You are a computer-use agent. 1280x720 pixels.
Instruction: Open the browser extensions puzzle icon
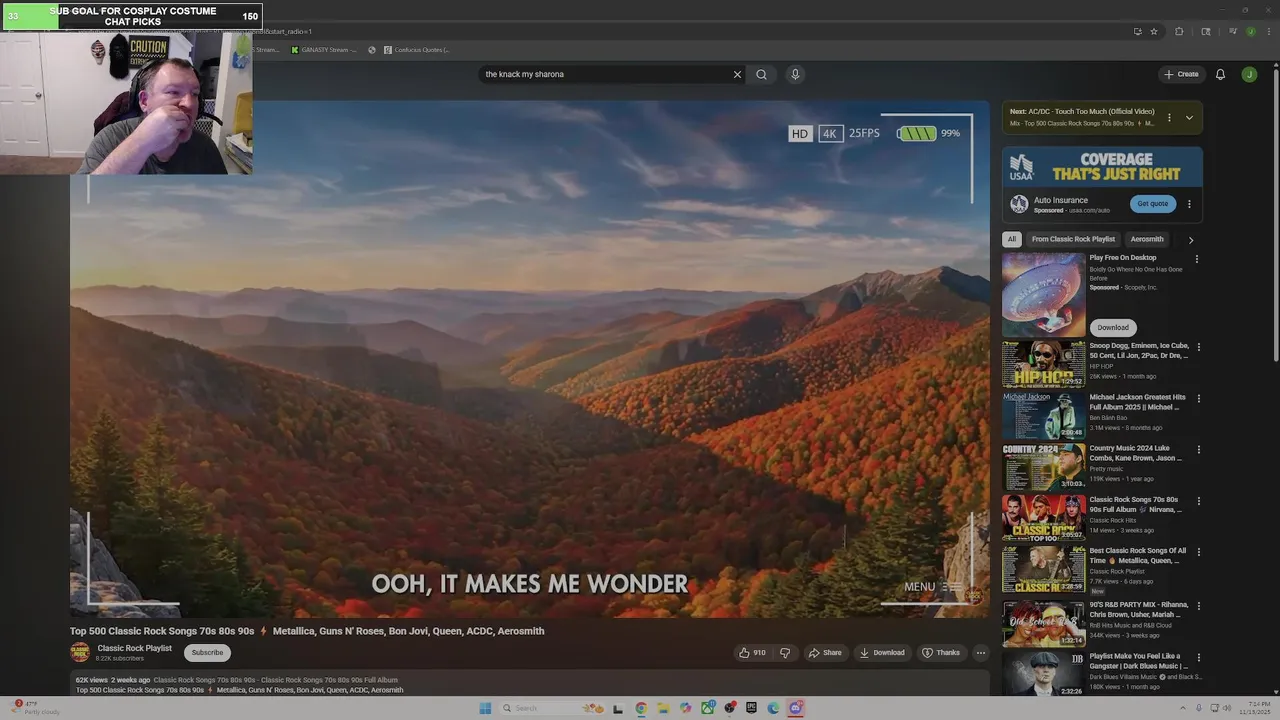[x=1179, y=31]
